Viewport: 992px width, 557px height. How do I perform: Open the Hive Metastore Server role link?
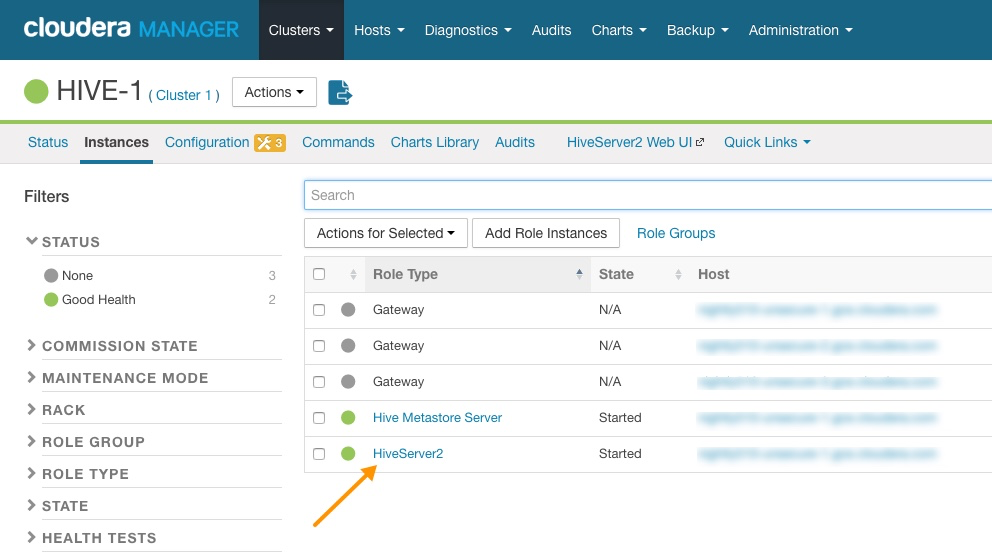(437, 418)
